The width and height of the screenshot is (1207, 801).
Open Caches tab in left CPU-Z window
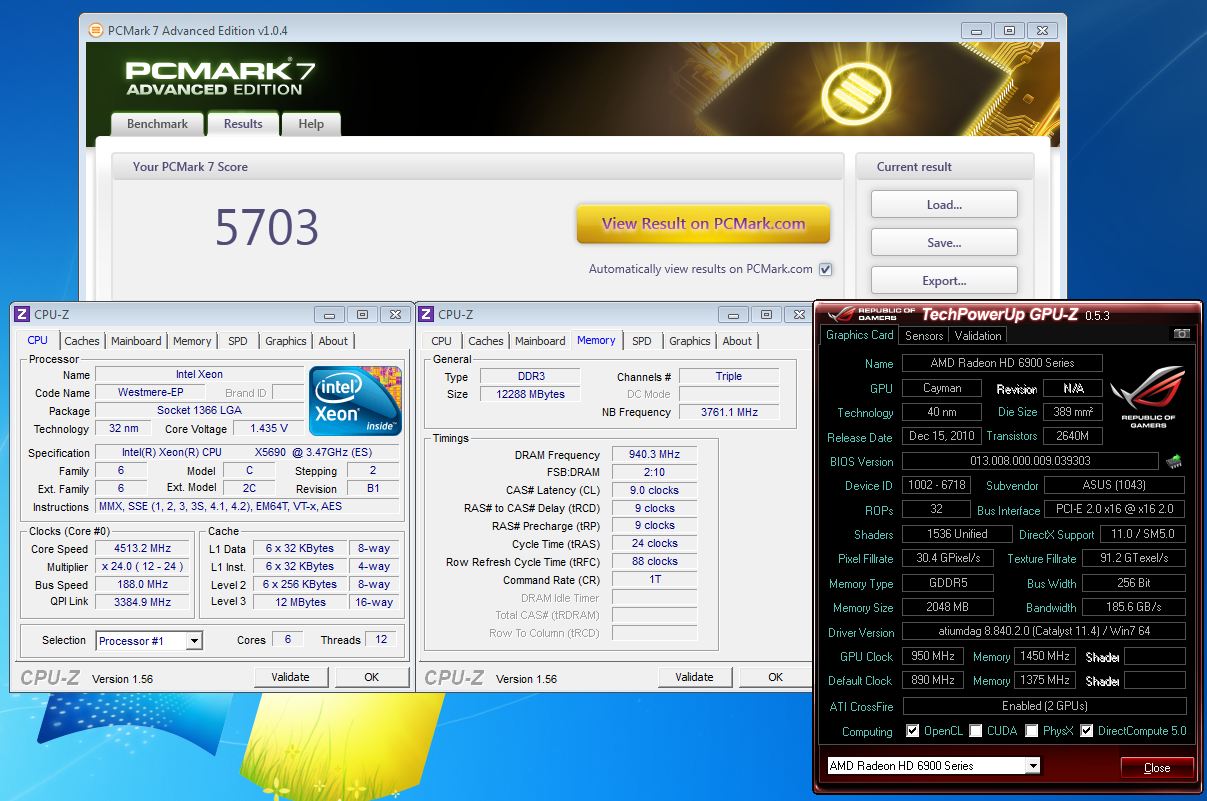82,341
